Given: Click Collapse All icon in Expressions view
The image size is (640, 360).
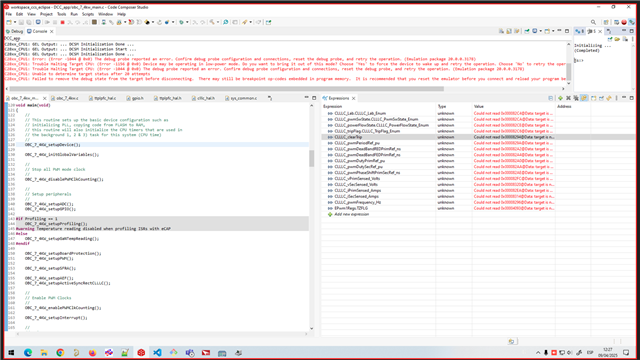Looking at the screenshot, I should pos(551,98).
